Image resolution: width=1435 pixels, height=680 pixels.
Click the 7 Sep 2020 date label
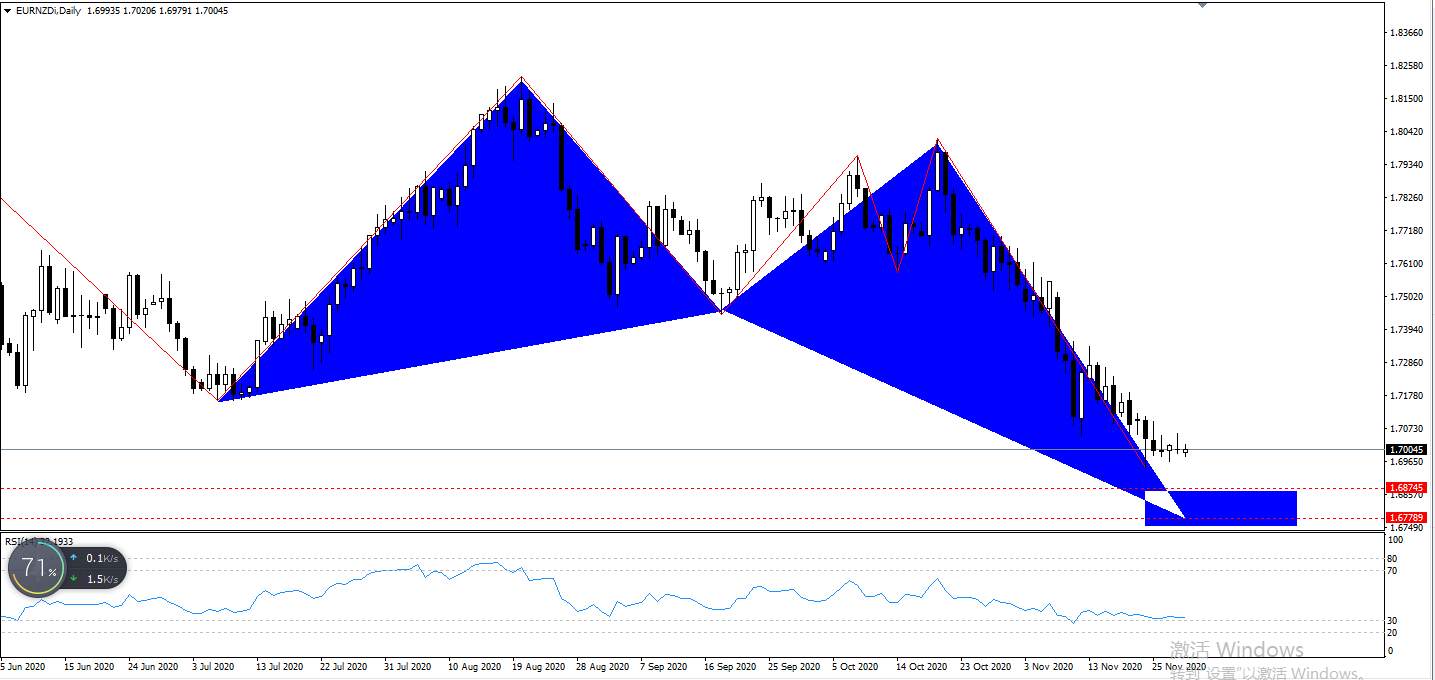tap(665, 666)
